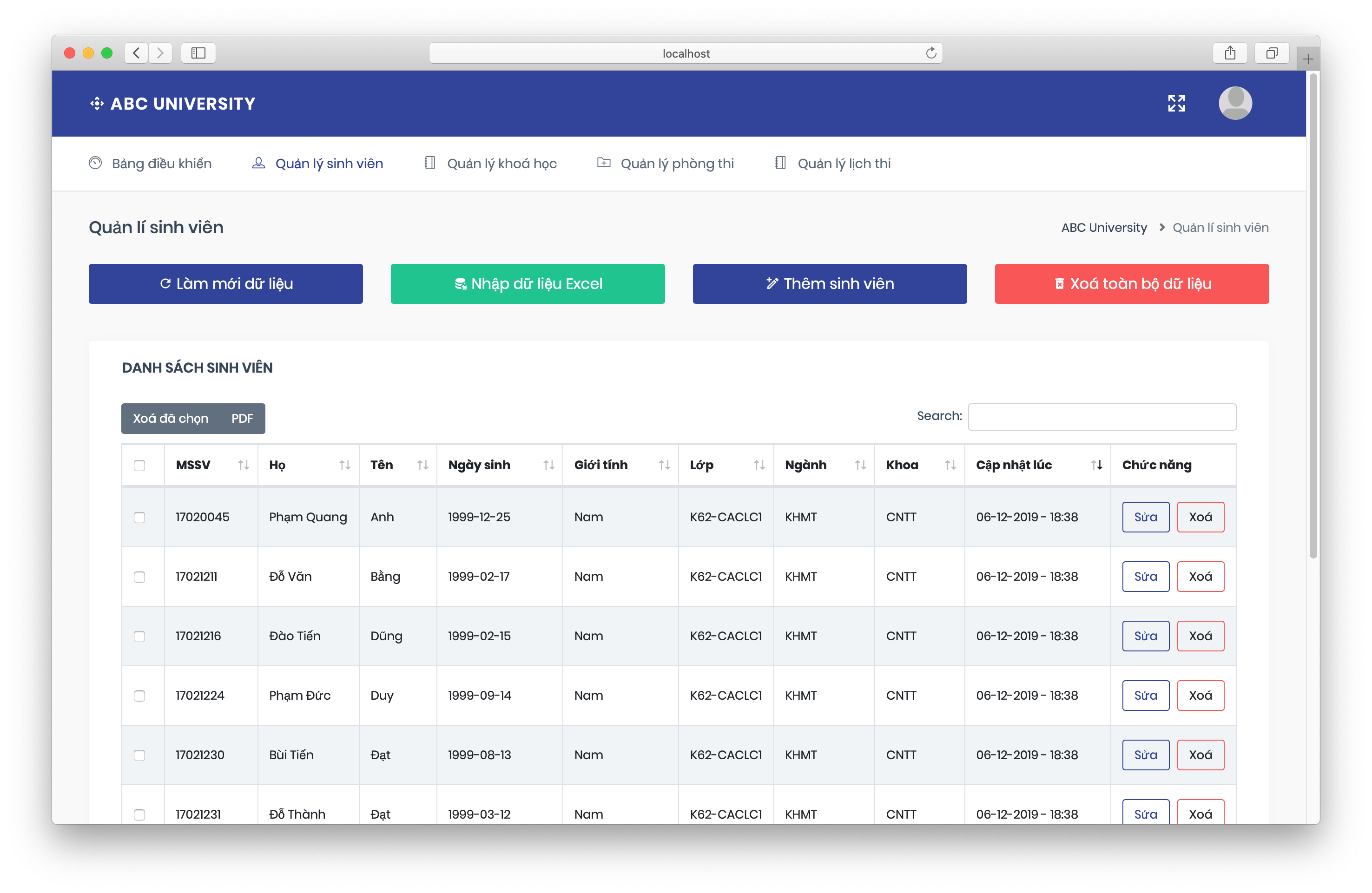Show all tabs overview icon
This screenshot has height=893, width=1372.
tap(1271, 53)
